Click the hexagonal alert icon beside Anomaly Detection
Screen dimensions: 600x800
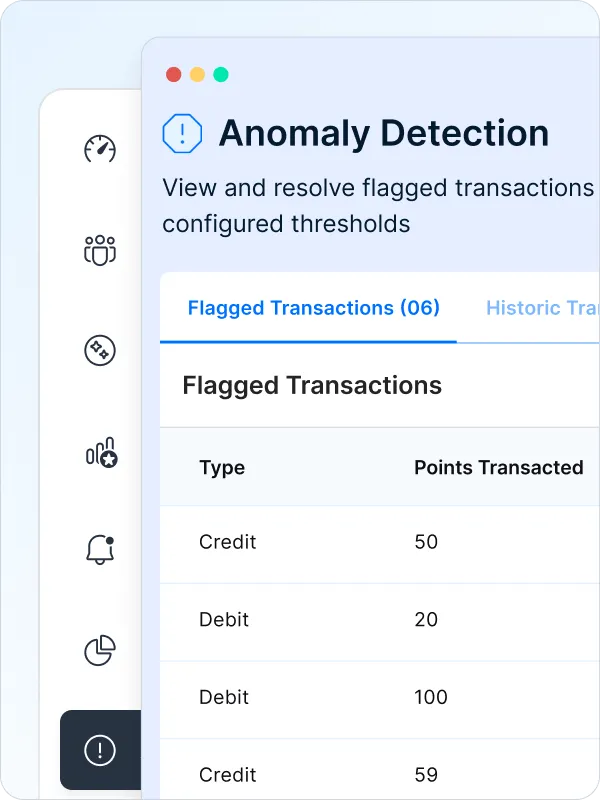(183, 133)
